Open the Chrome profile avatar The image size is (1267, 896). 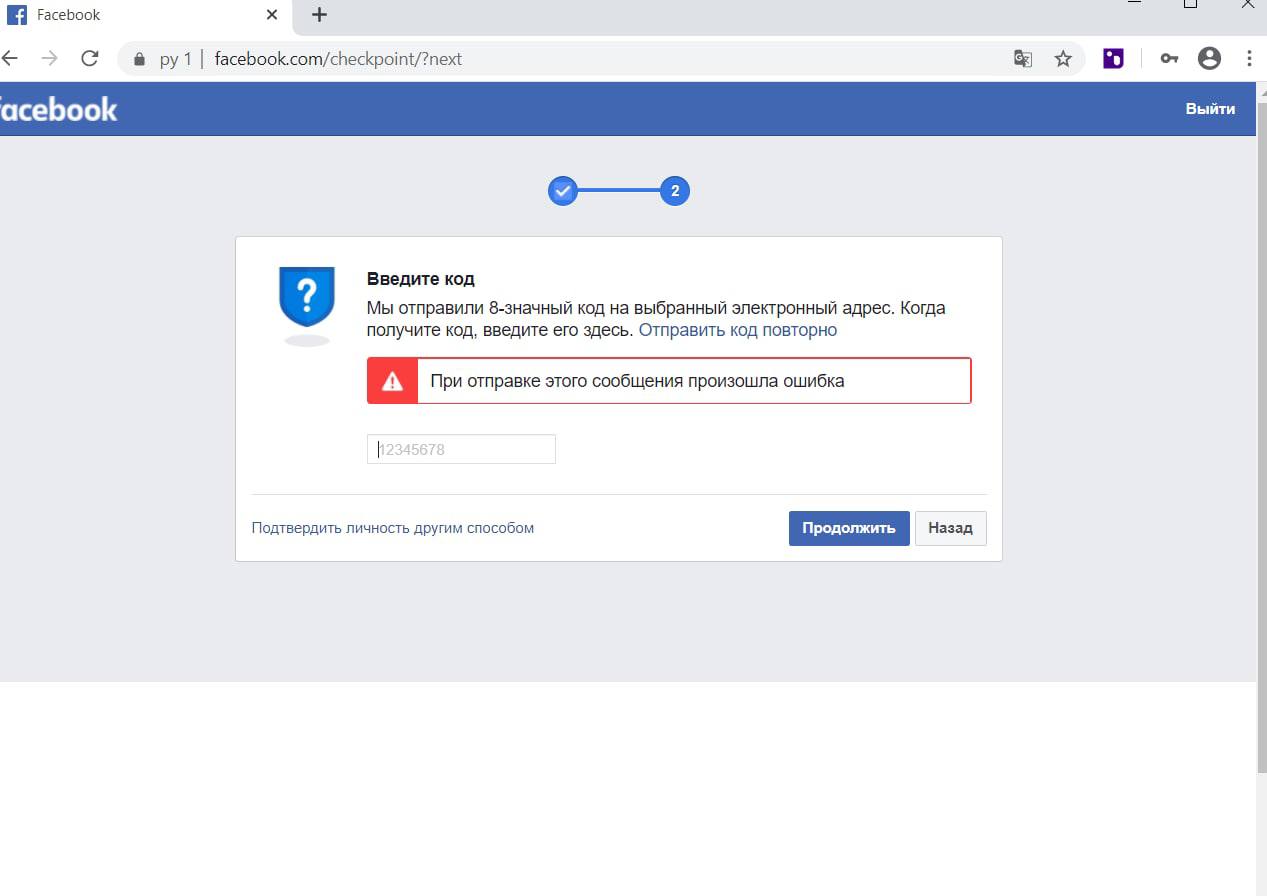tap(1209, 59)
